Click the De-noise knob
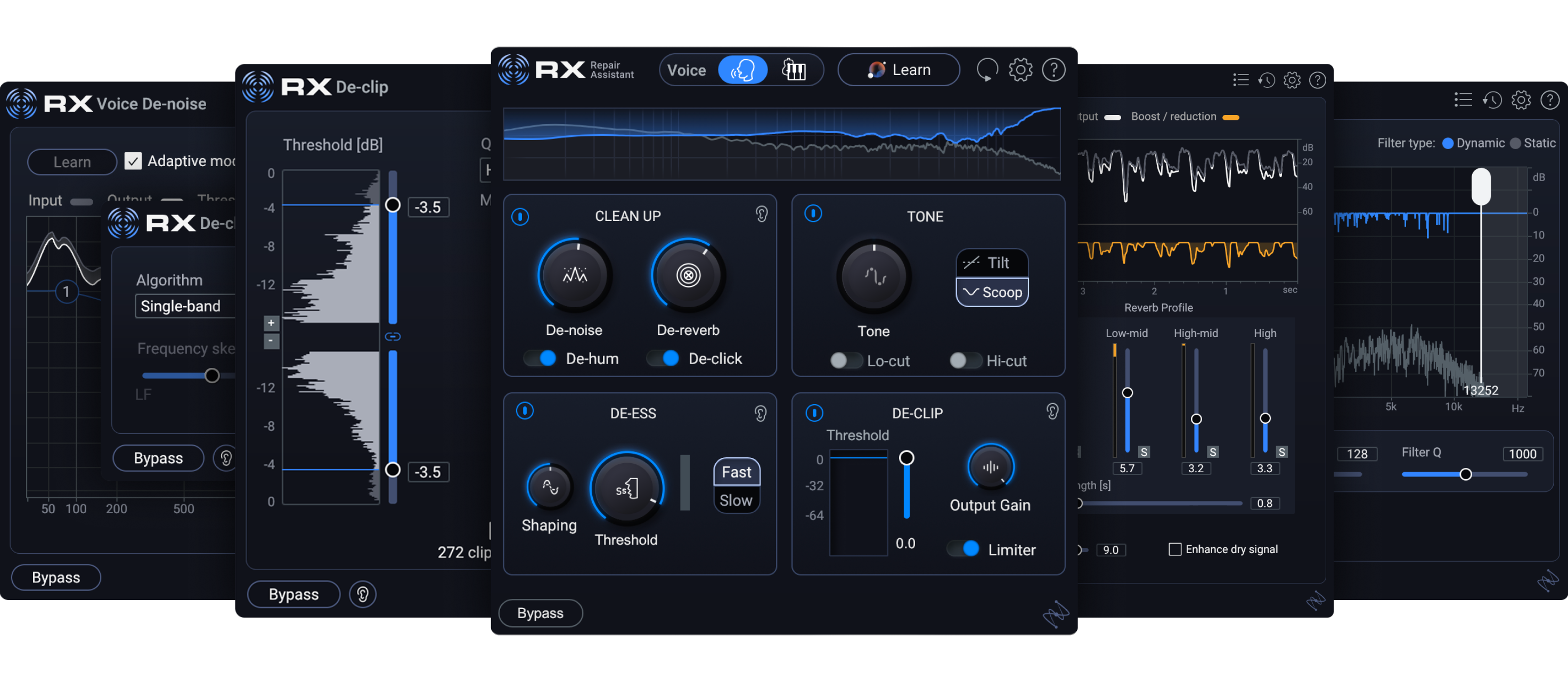The image size is (1568, 682). (x=574, y=276)
